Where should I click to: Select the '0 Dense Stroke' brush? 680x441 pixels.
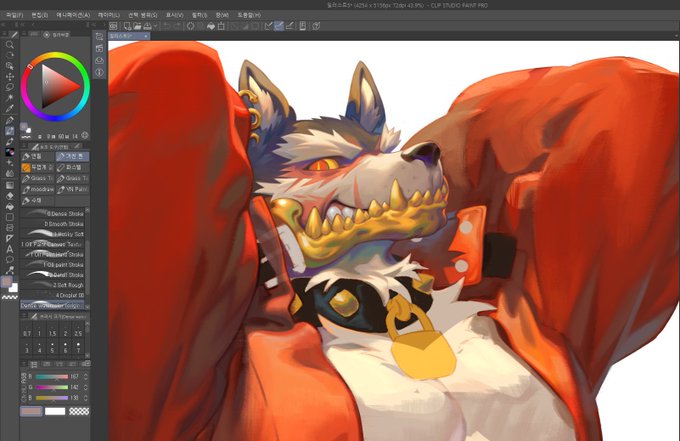pos(52,213)
